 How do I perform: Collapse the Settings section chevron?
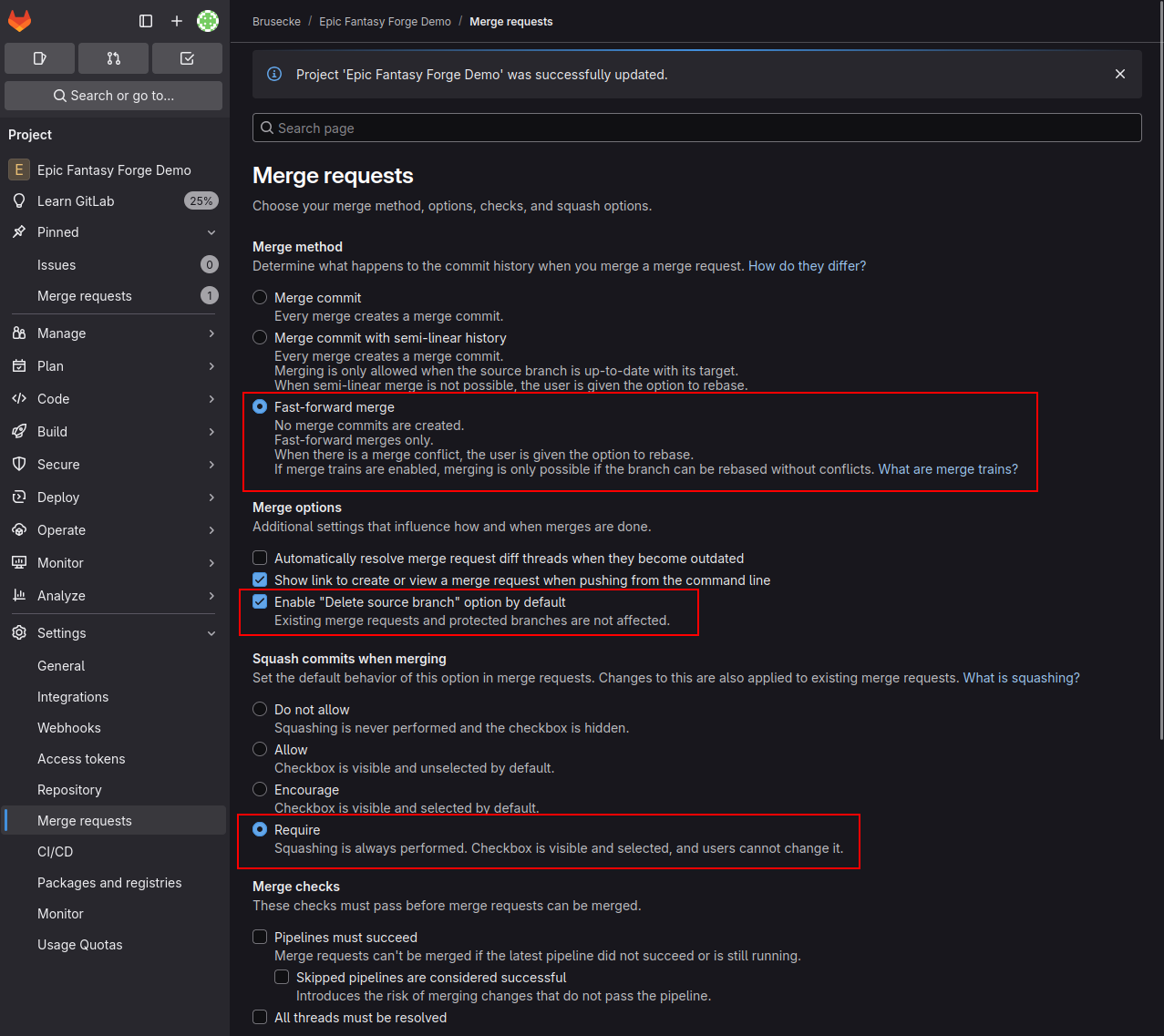tap(211, 633)
